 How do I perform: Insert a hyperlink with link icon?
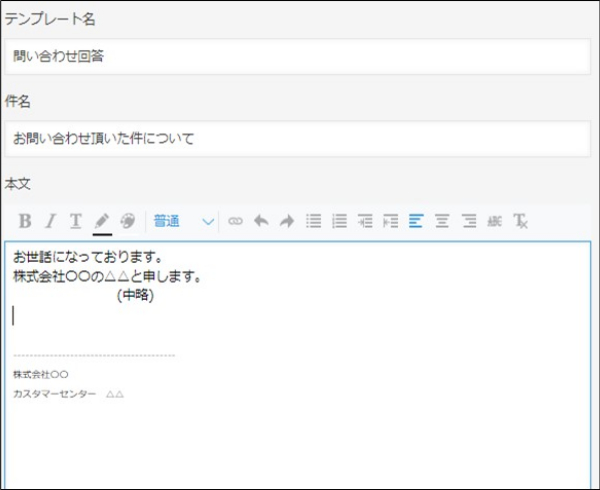point(235,221)
